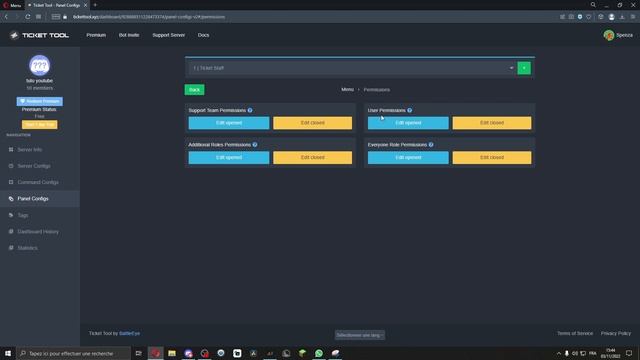This screenshot has height=360, width=640.
Task: Click the Menu breadcrumb link
Action: (x=347, y=89)
